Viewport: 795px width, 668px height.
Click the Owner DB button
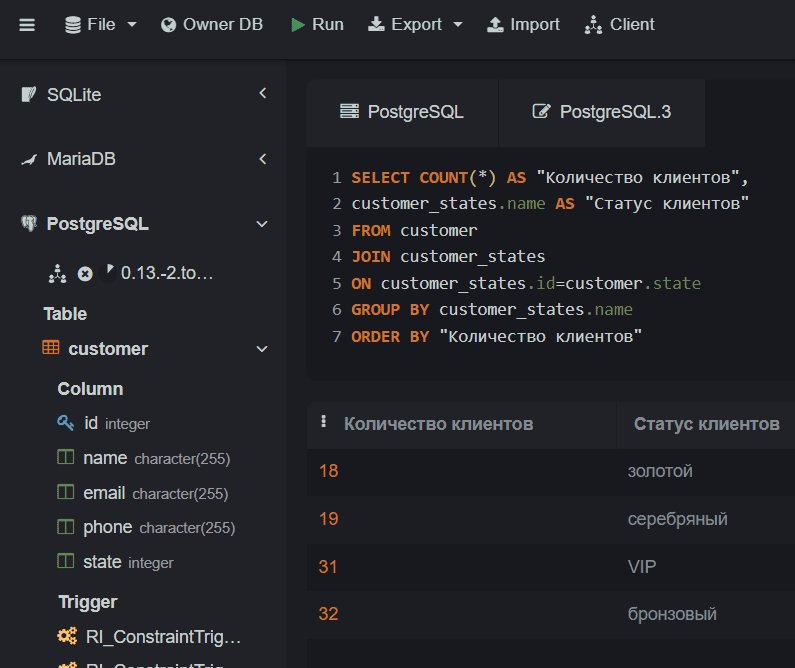212,24
